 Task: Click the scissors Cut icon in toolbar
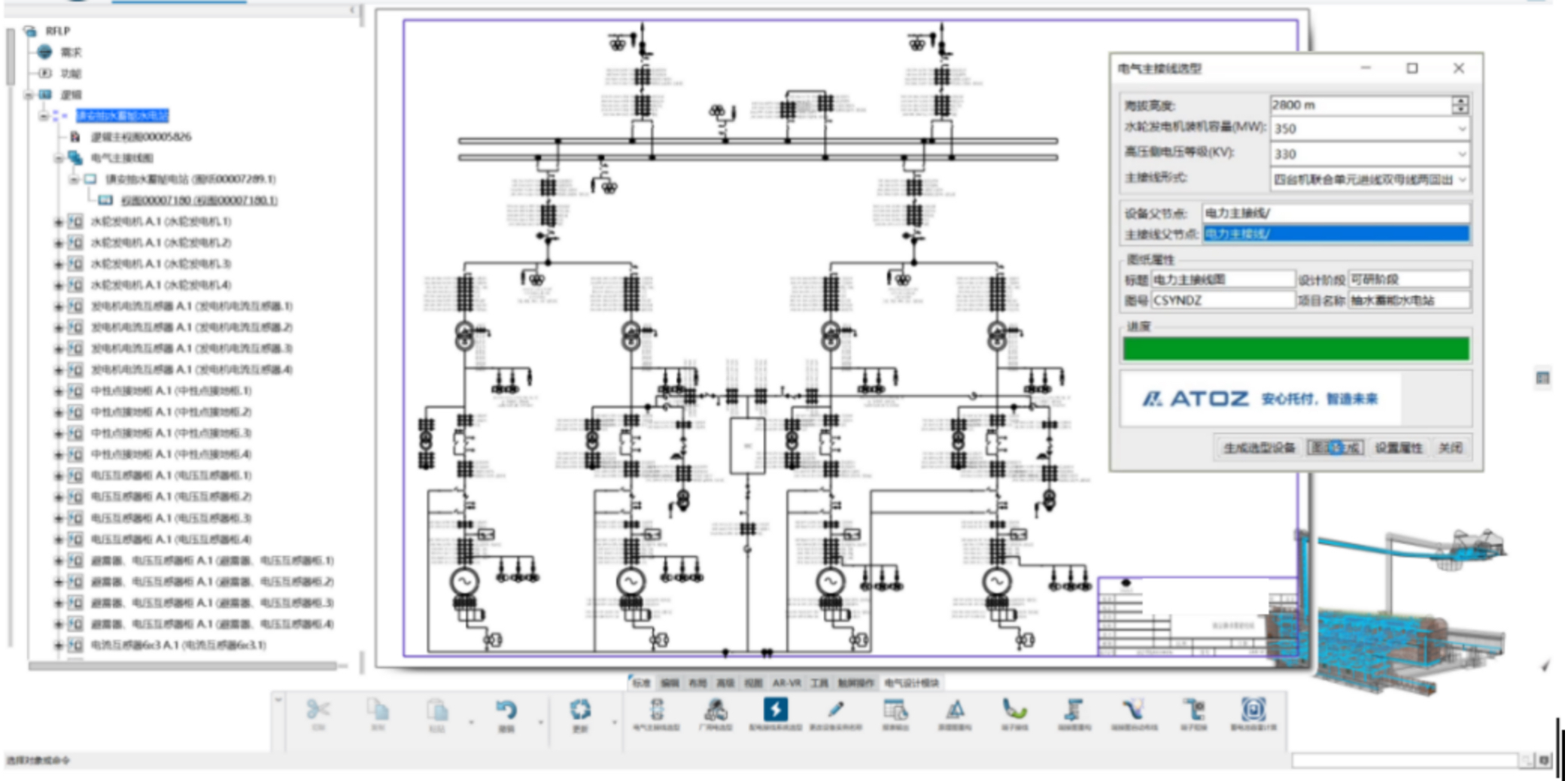click(318, 710)
